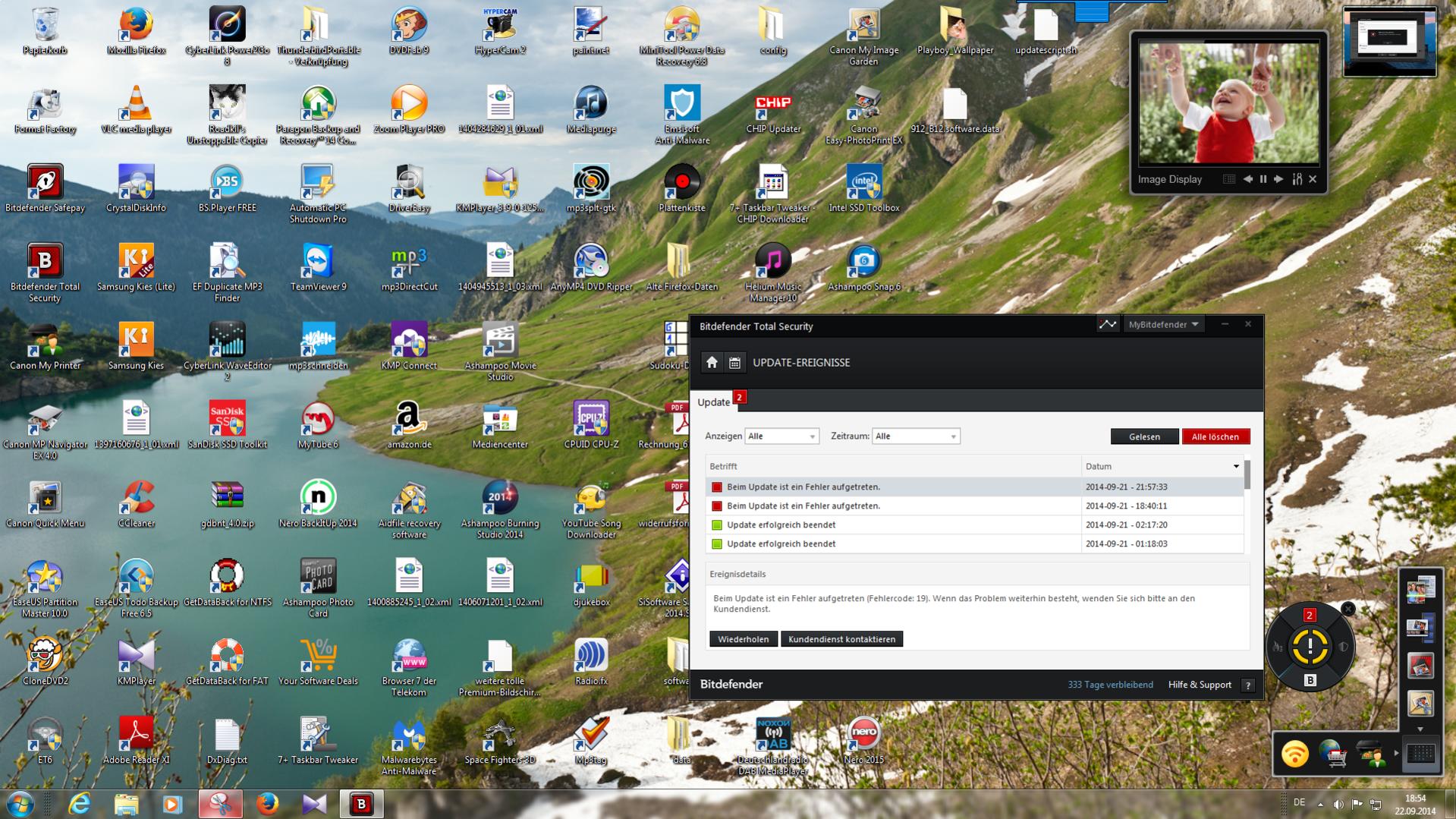Select Malwarebytes Anti-Malware desktop icon
This screenshot has width=1456, height=819.
(409, 748)
